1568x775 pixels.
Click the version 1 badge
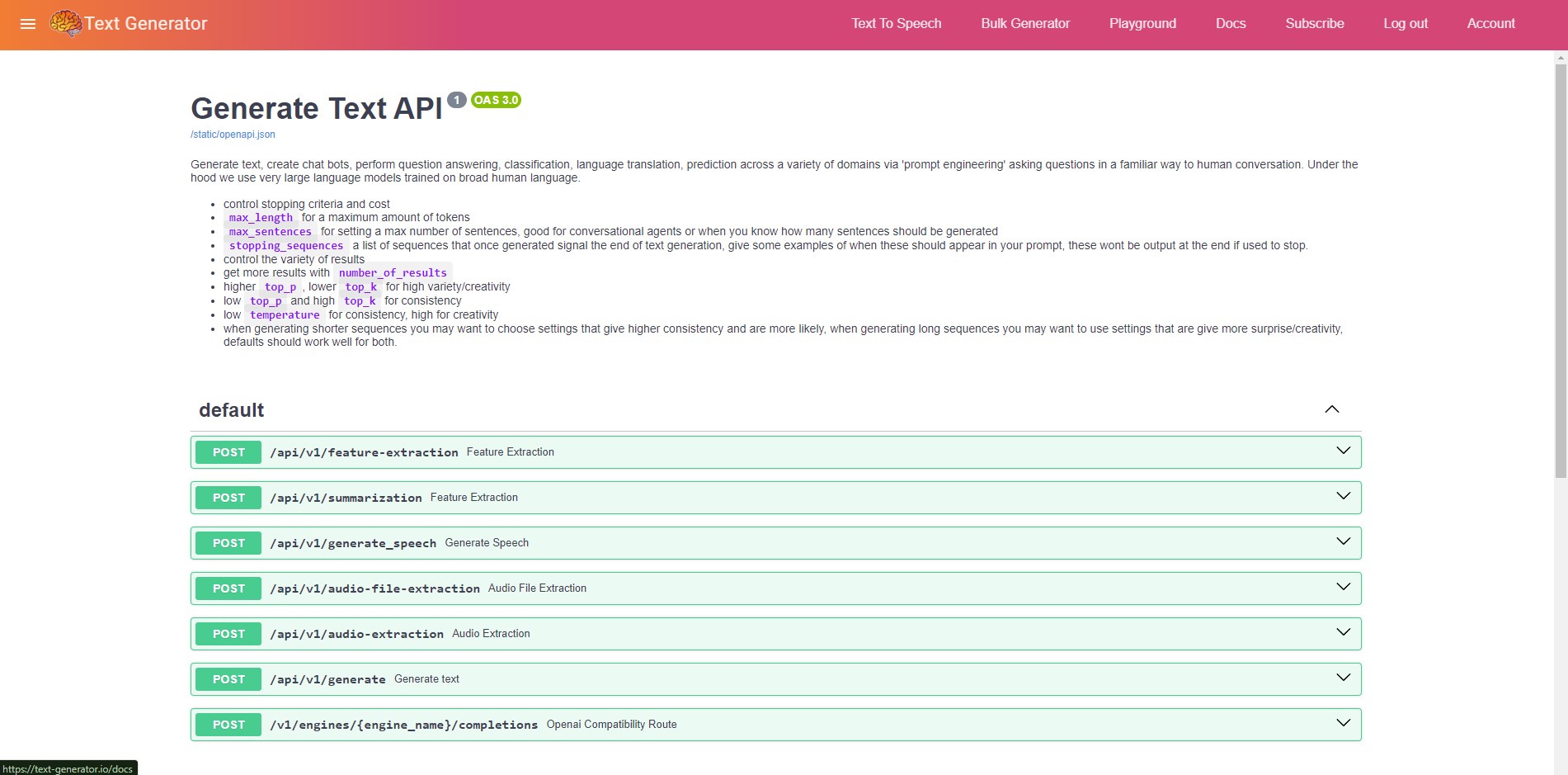(x=456, y=100)
